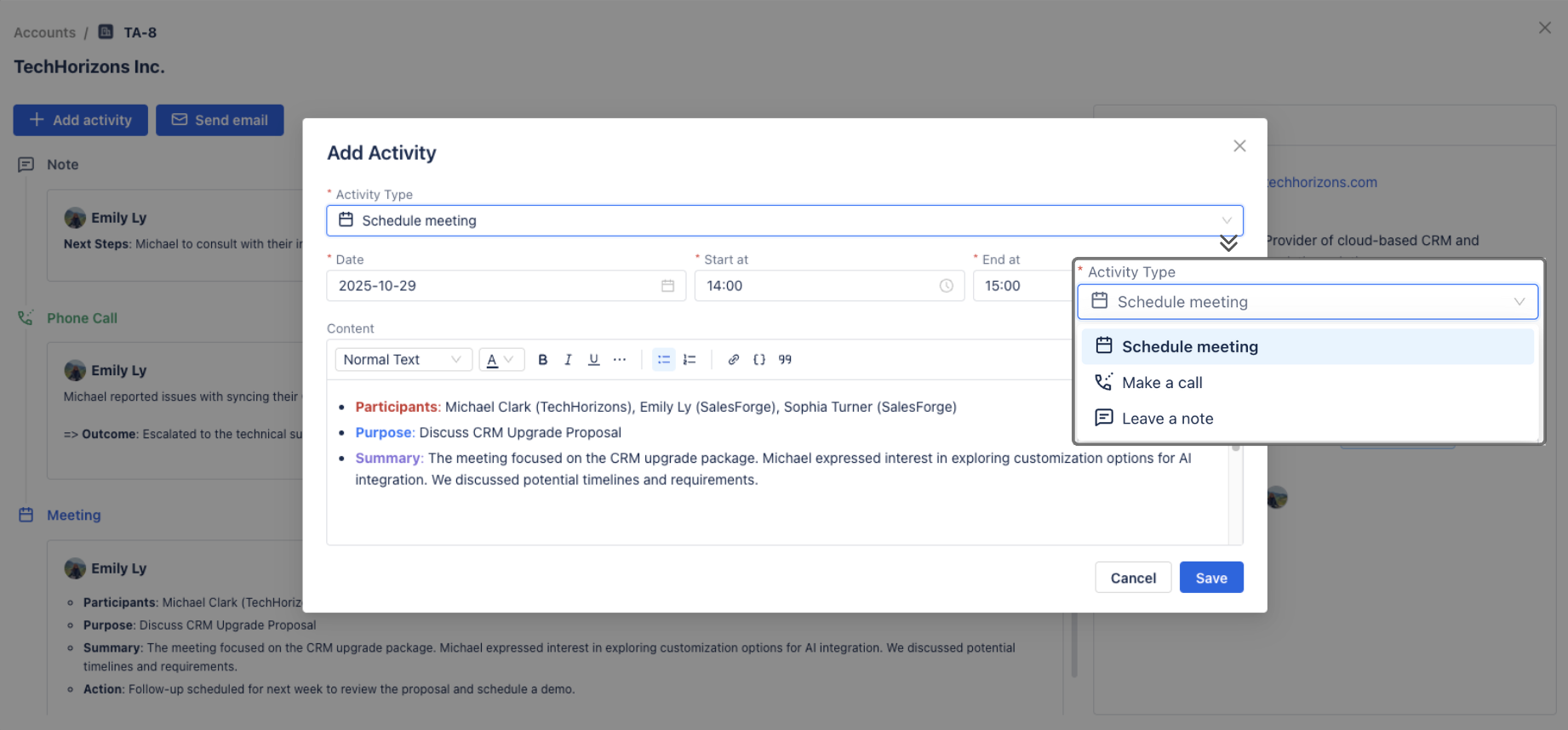Screen dimensions: 1568x730
Task: Toggle numbered list formatting
Action: click(x=690, y=360)
